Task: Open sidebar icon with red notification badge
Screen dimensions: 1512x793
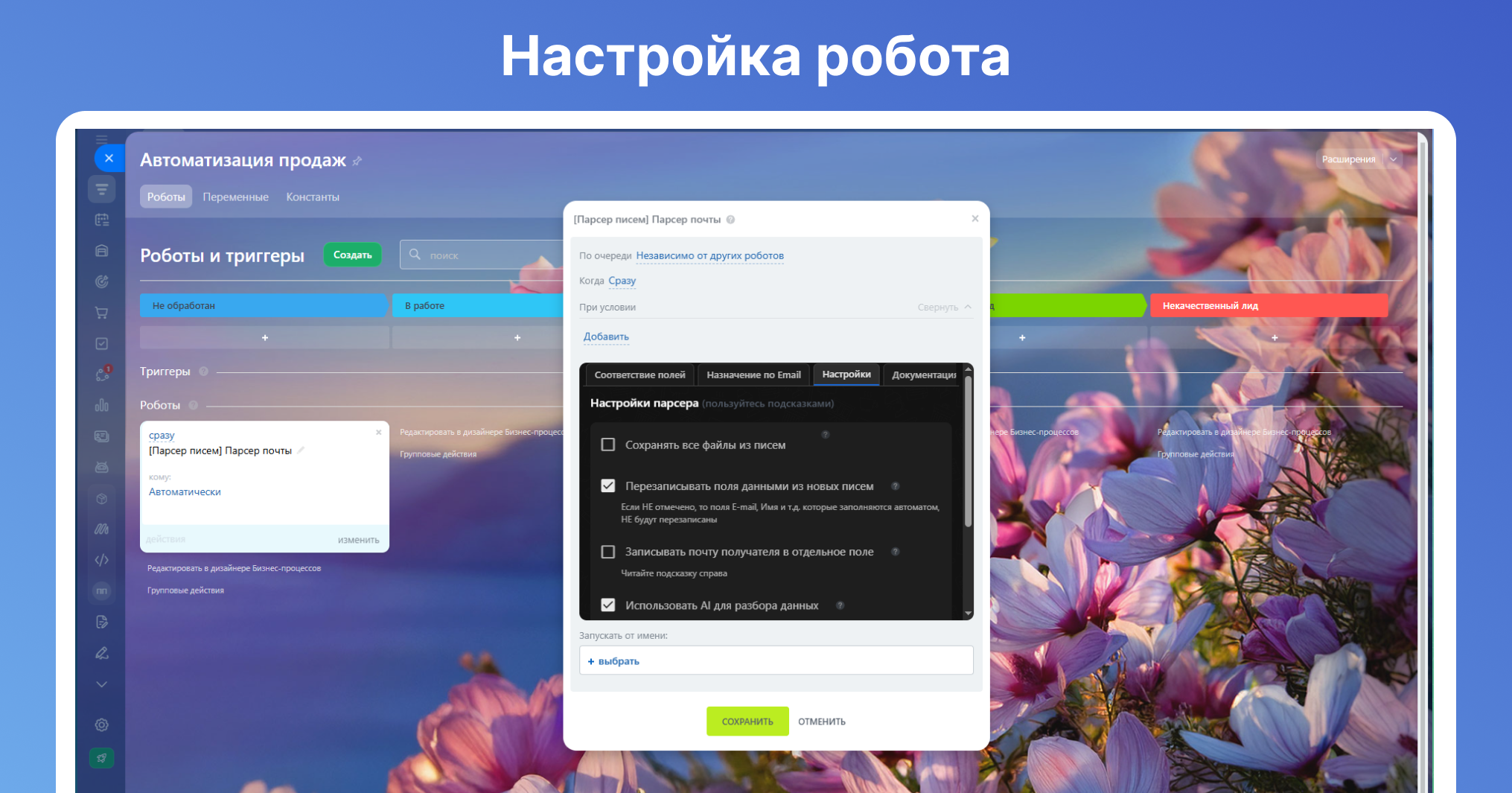Action: [103, 374]
